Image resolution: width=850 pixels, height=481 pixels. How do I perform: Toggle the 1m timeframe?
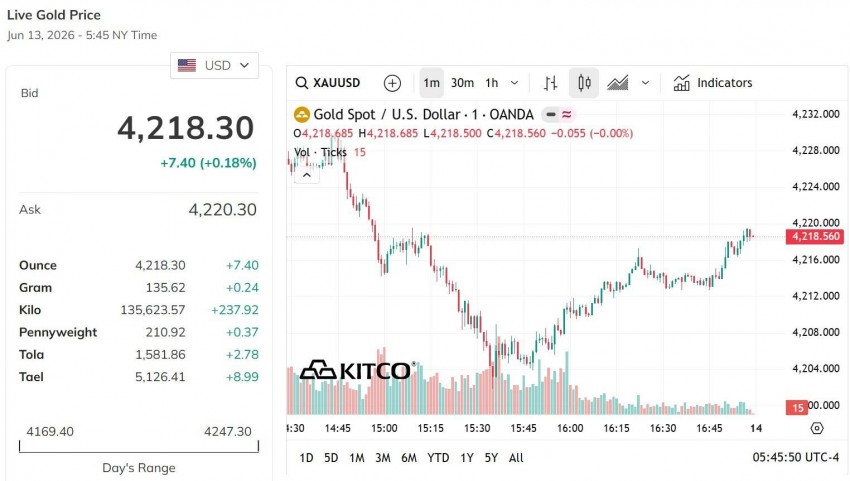[432, 83]
